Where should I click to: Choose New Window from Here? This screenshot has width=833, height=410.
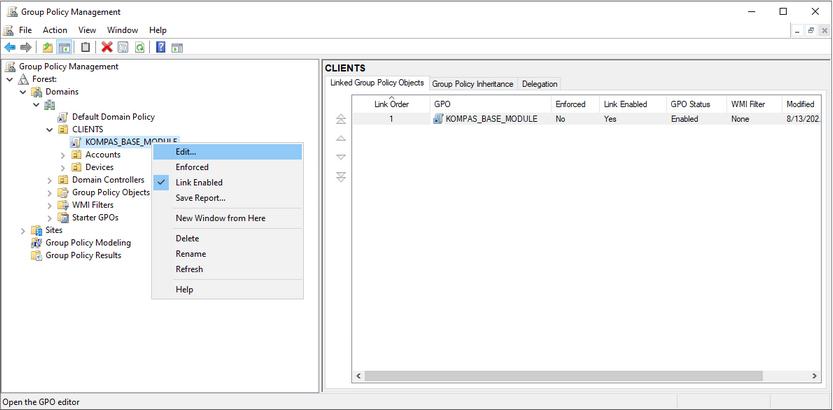(x=227, y=218)
